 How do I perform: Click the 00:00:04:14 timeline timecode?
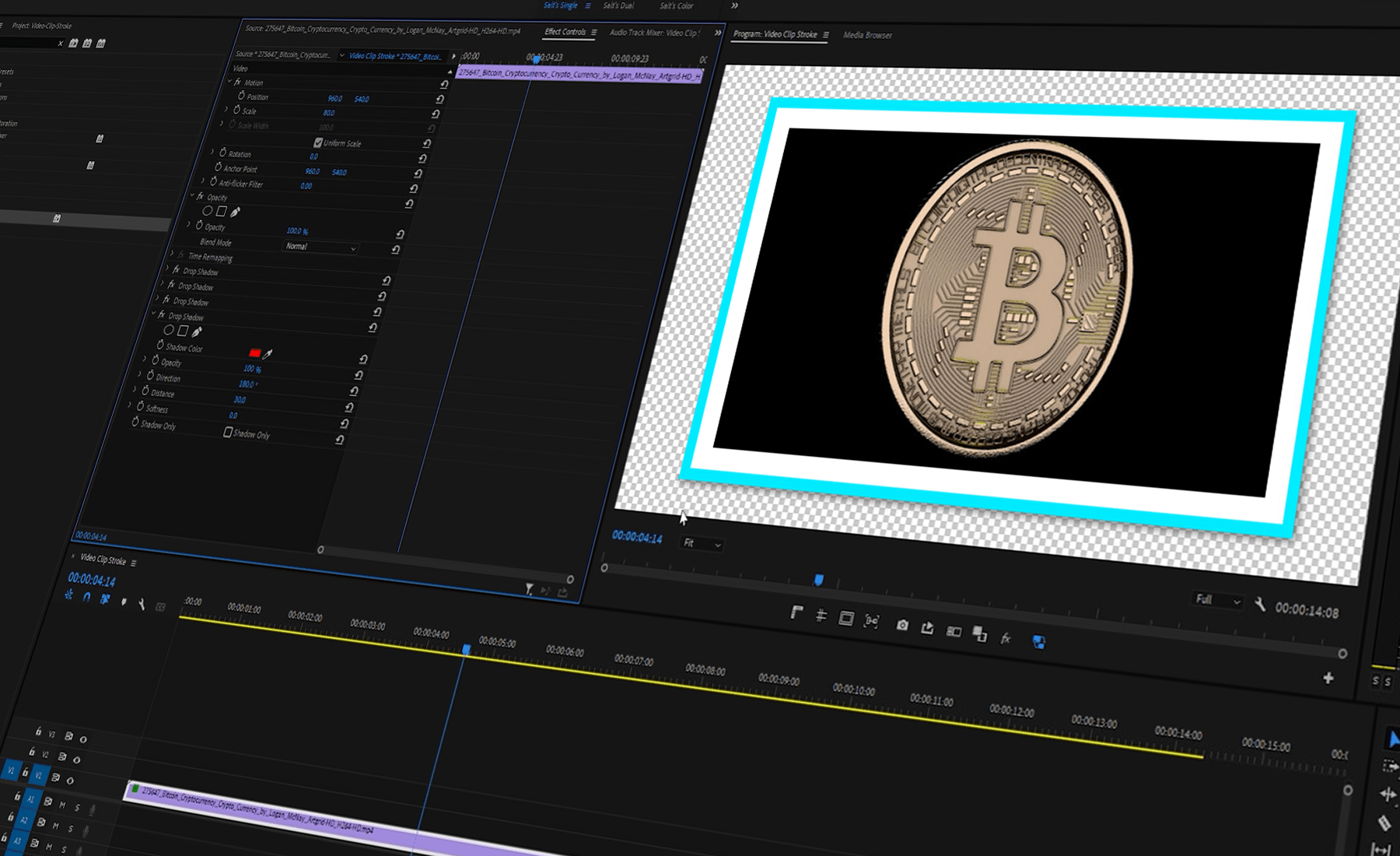(92, 580)
